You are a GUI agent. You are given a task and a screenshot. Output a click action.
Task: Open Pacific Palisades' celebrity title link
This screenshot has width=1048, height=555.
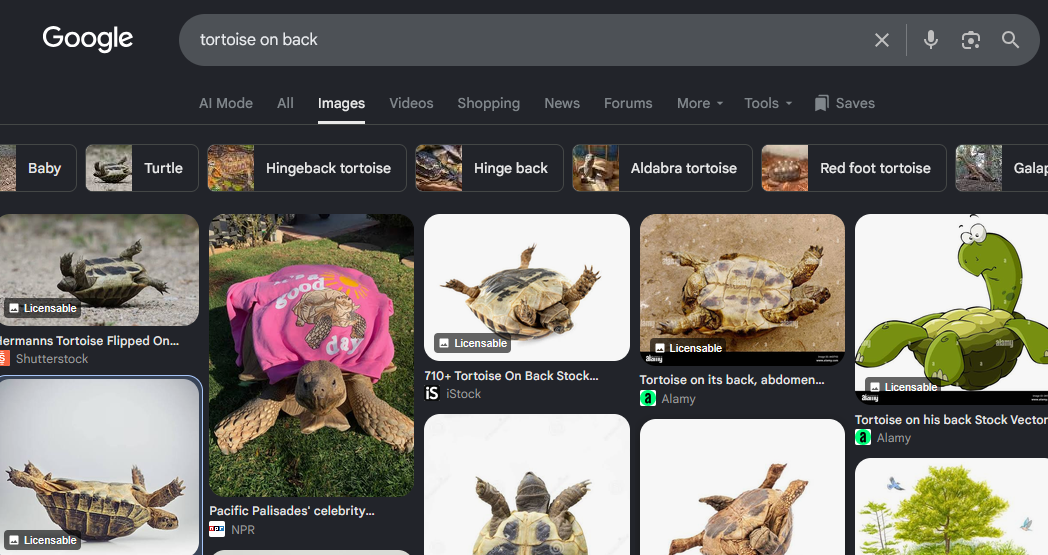tap(292, 510)
